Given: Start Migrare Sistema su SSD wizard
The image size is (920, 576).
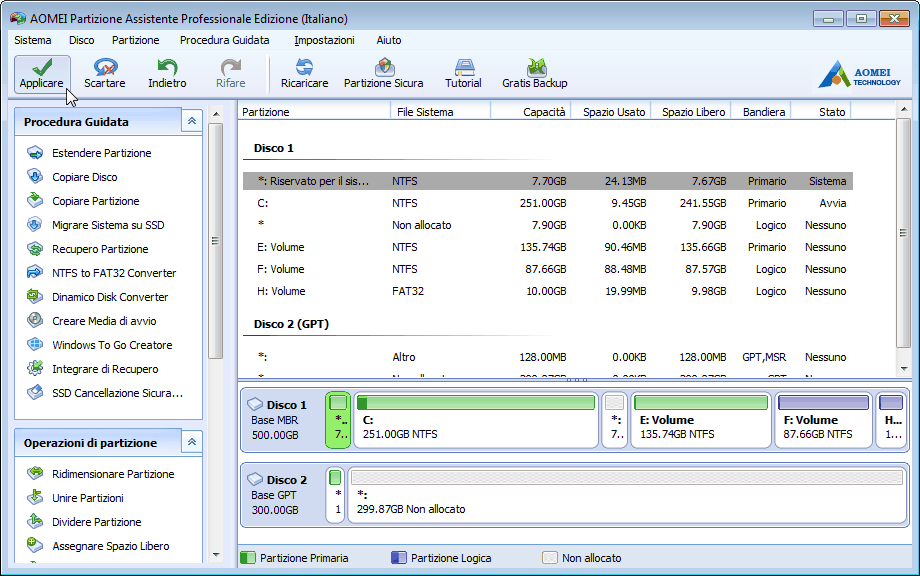Looking at the screenshot, I should click(x=108, y=225).
